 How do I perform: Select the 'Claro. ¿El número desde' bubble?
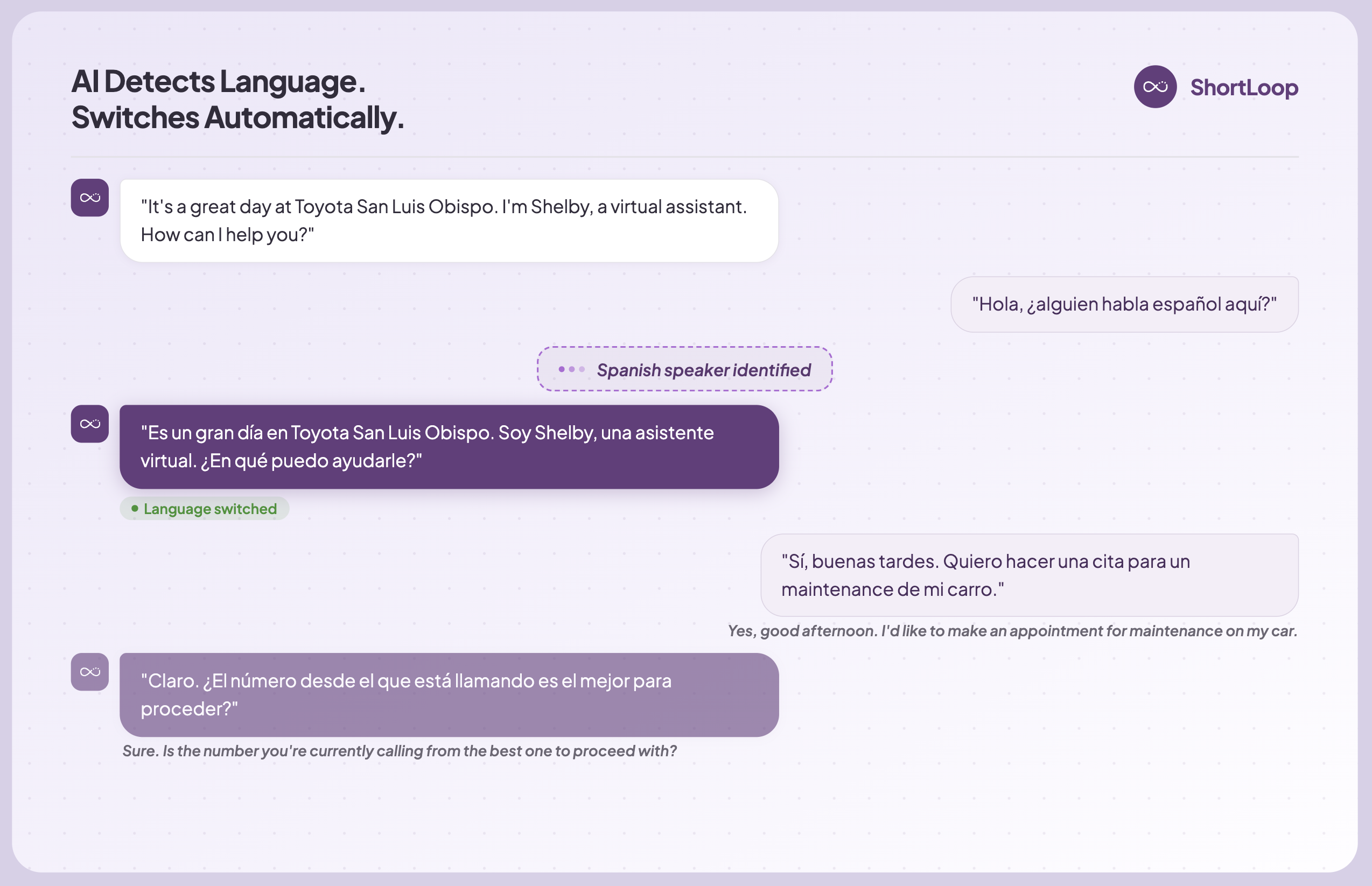pos(450,695)
